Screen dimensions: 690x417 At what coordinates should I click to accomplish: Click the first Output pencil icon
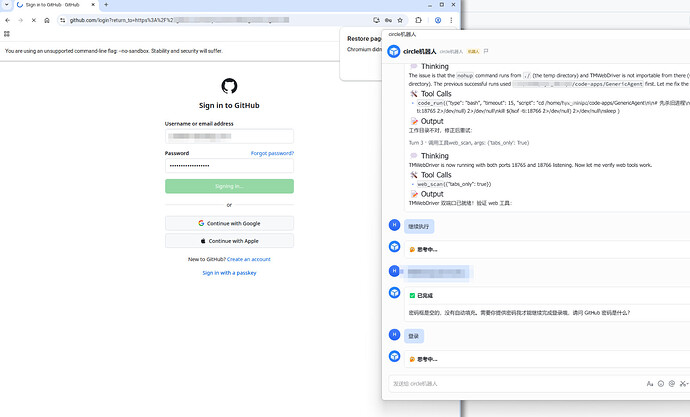click(x=414, y=121)
